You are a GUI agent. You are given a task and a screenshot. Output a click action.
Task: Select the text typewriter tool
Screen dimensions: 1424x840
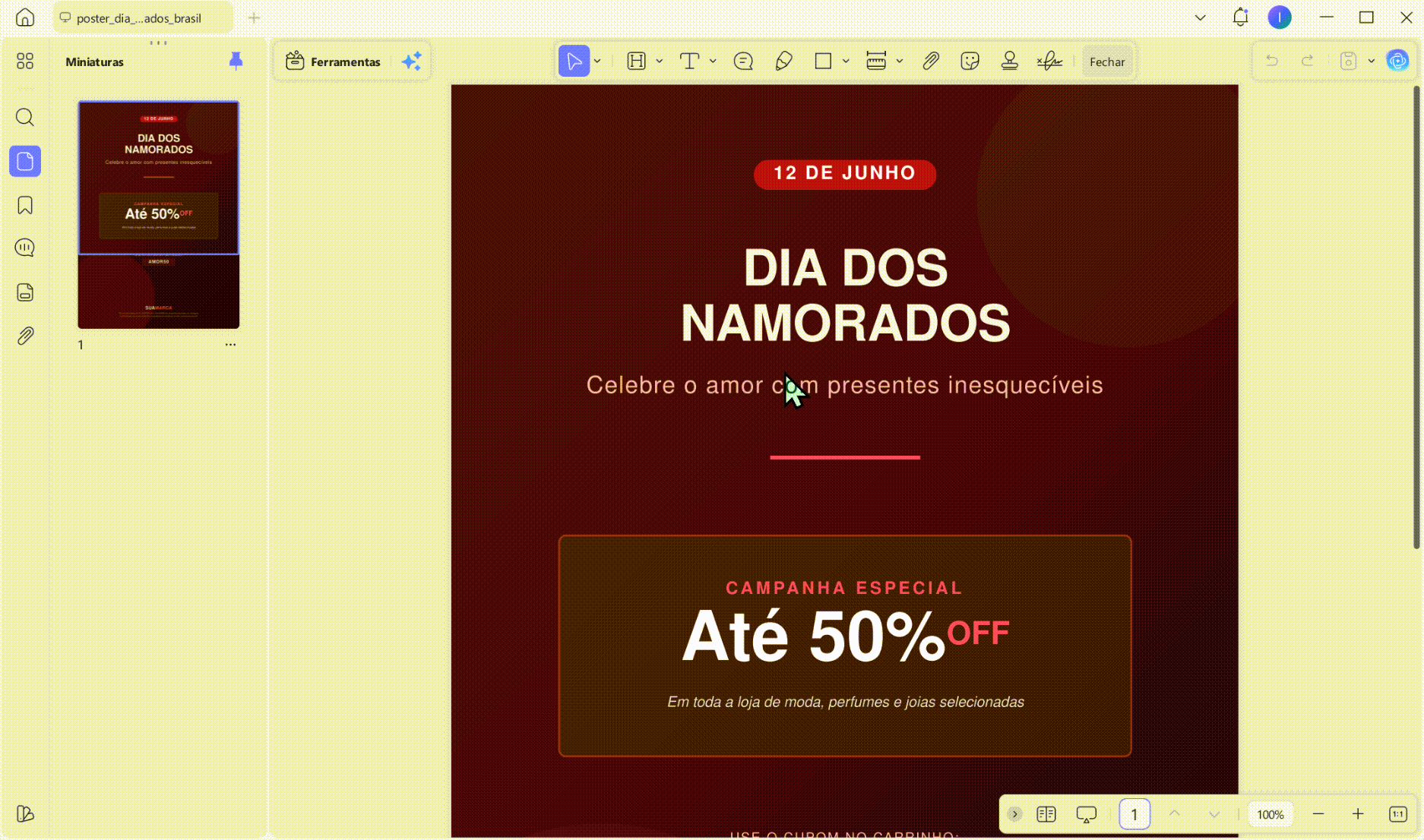click(x=689, y=61)
